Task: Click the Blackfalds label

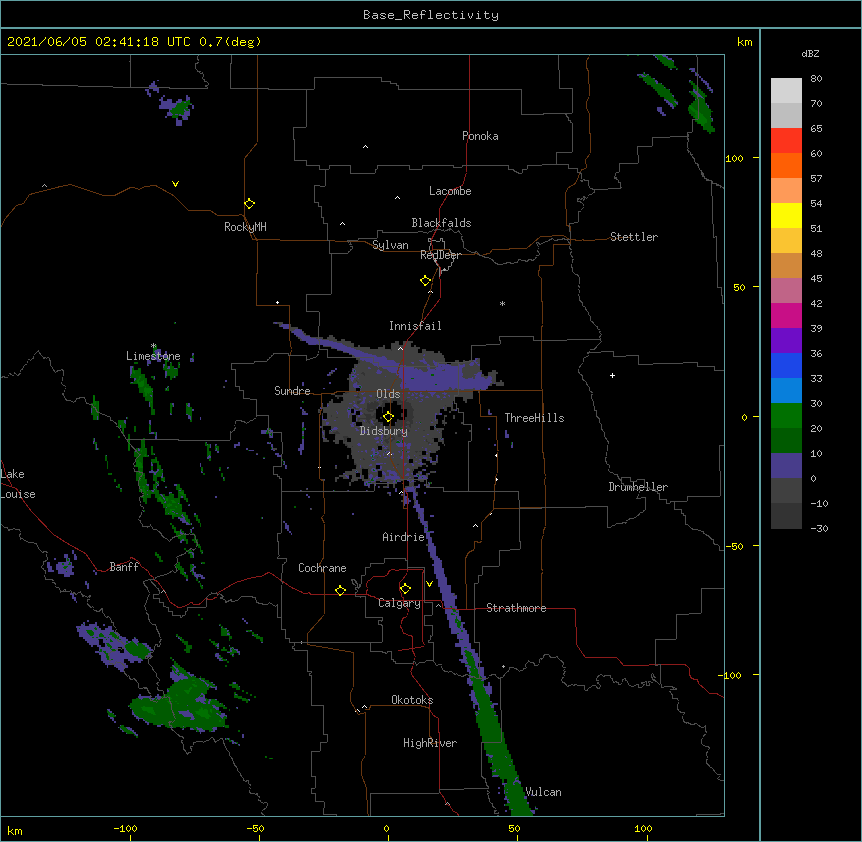Action: pos(441,223)
